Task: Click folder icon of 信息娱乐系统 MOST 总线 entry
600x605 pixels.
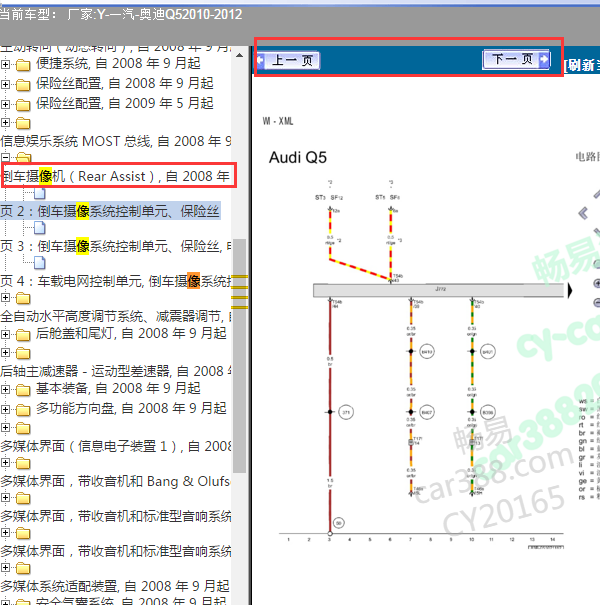Action: click(x=23, y=123)
